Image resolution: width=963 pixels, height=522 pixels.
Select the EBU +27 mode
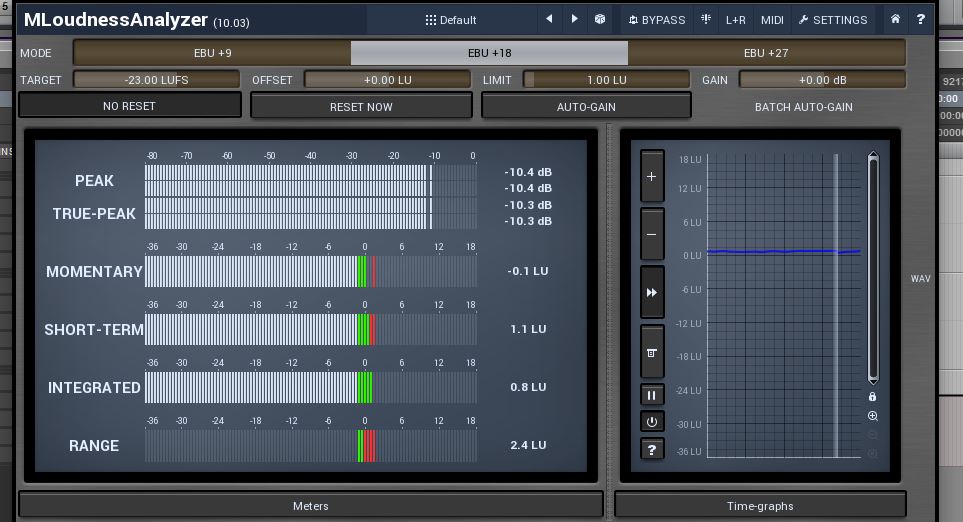tap(766, 53)
